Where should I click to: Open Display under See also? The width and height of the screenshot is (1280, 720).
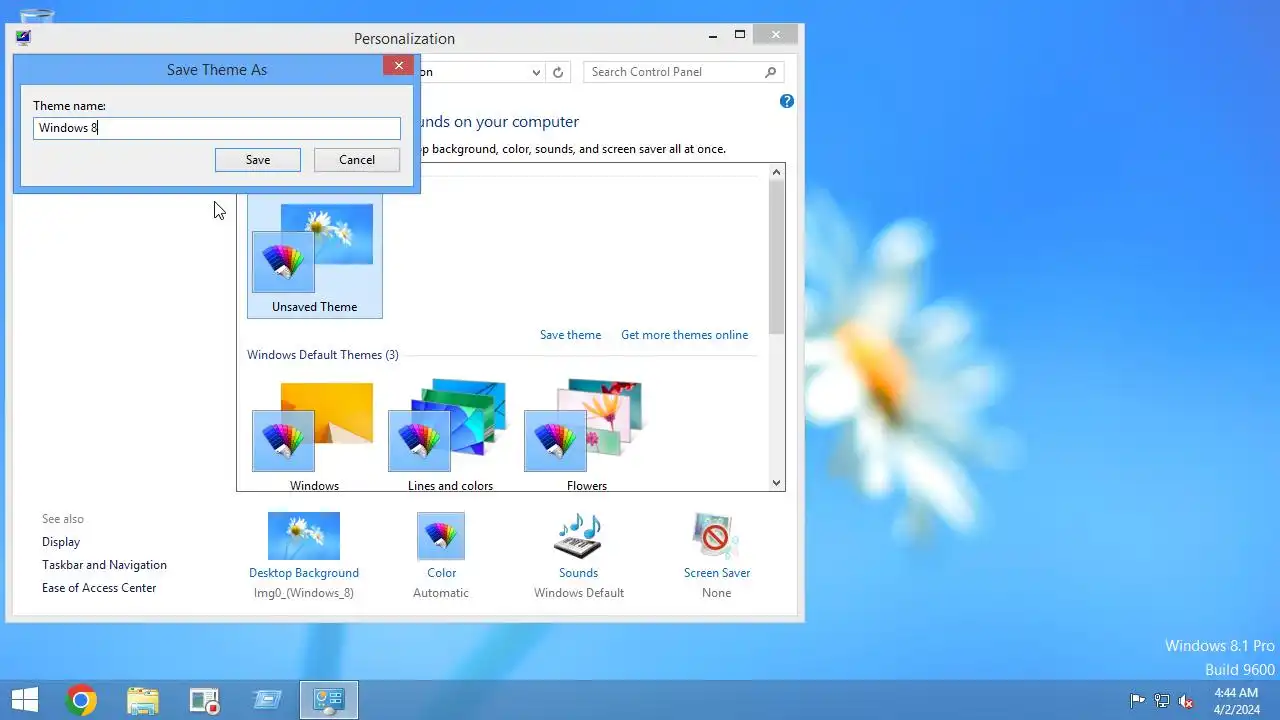[x=61, y=542]
